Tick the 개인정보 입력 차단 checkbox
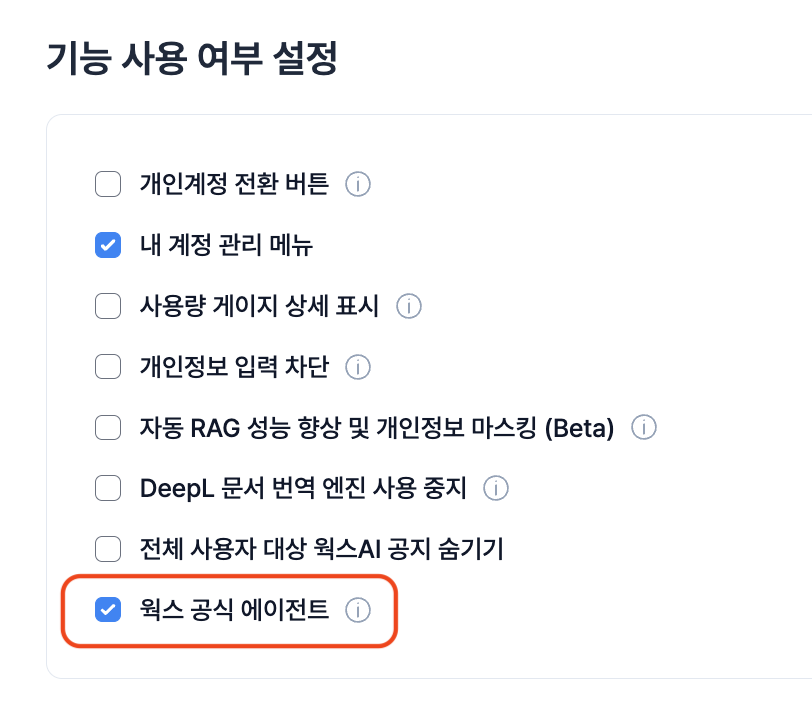 point(108,367)
